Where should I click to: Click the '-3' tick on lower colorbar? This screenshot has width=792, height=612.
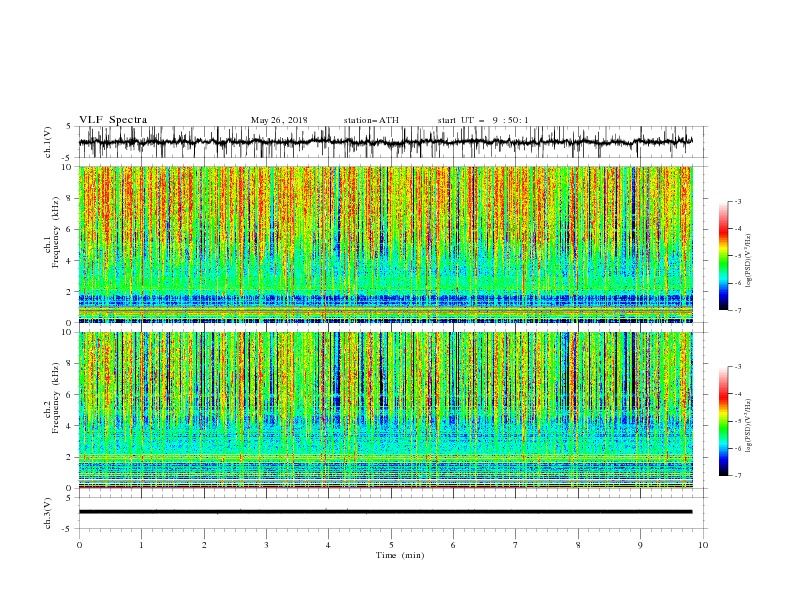pos(738,367)
